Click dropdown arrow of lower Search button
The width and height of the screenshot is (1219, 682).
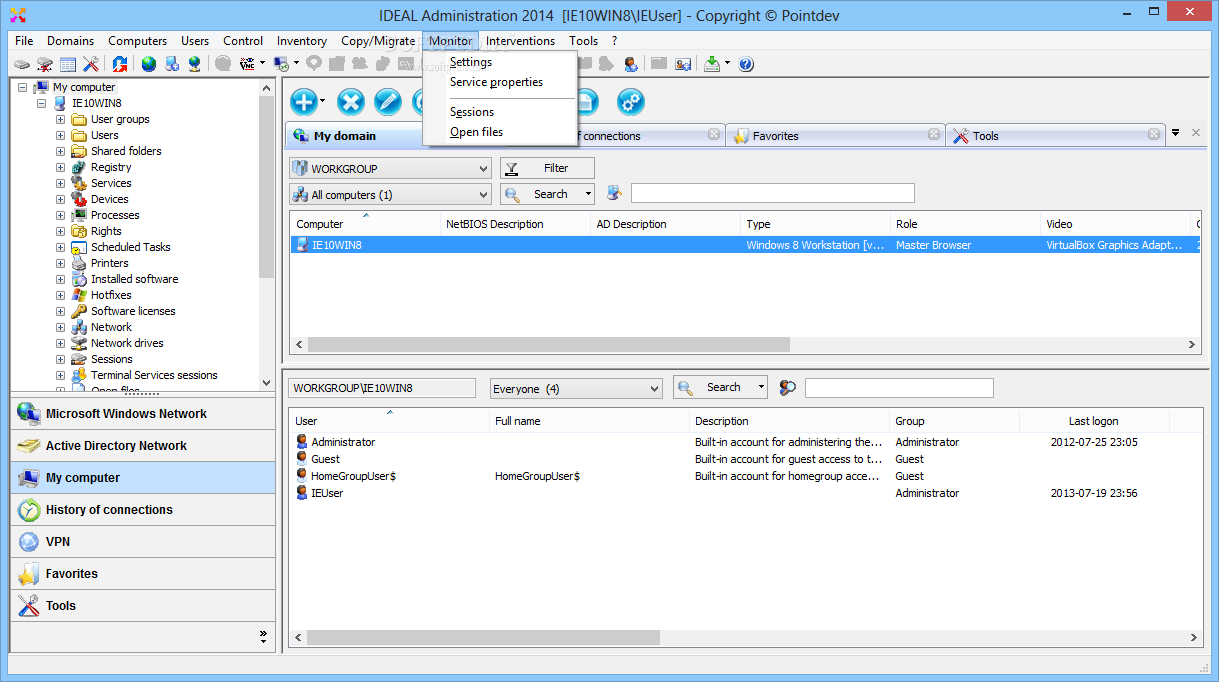click(761, 387)
